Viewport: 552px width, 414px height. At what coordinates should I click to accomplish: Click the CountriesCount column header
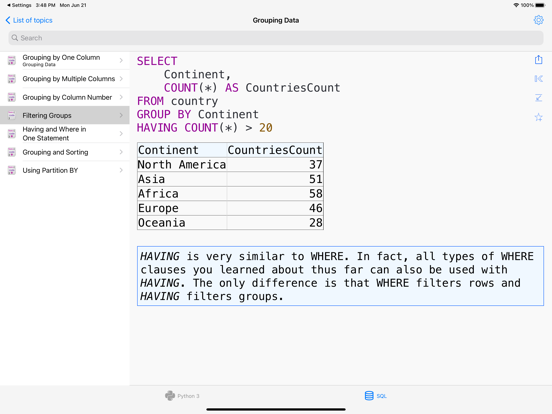275,150
